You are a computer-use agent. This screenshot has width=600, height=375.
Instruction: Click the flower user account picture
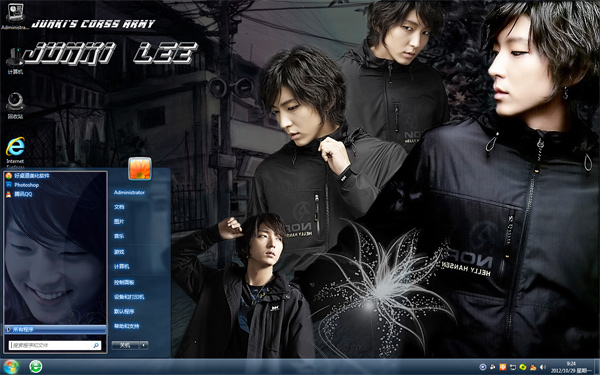click(x=140, y=168)
